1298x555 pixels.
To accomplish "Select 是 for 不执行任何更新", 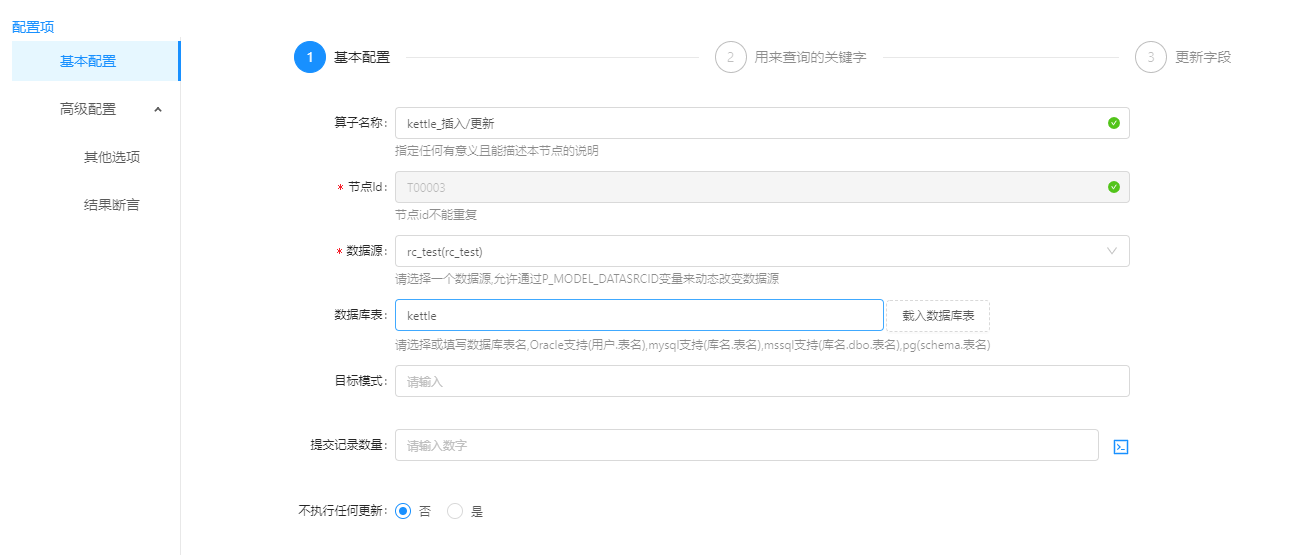I will (455, 511).
